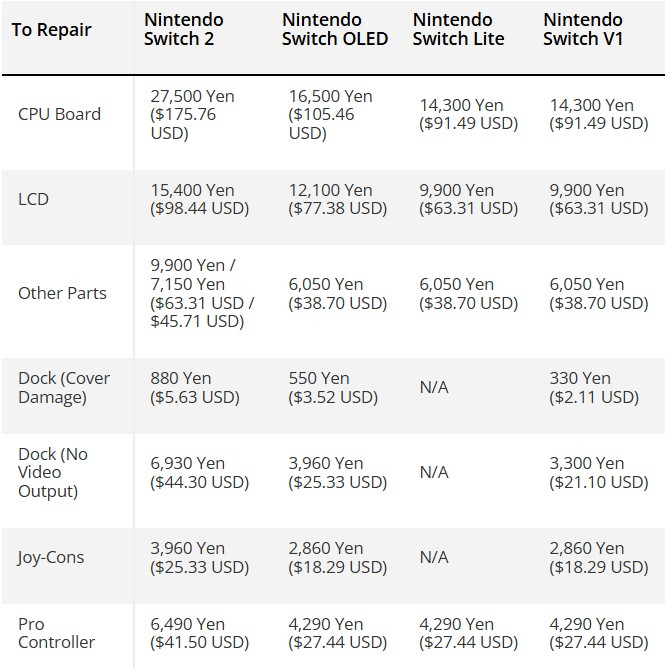Select the CPU Board row label
The width and height of the screenshot is (671, 669).
click(x=59, y=114)
